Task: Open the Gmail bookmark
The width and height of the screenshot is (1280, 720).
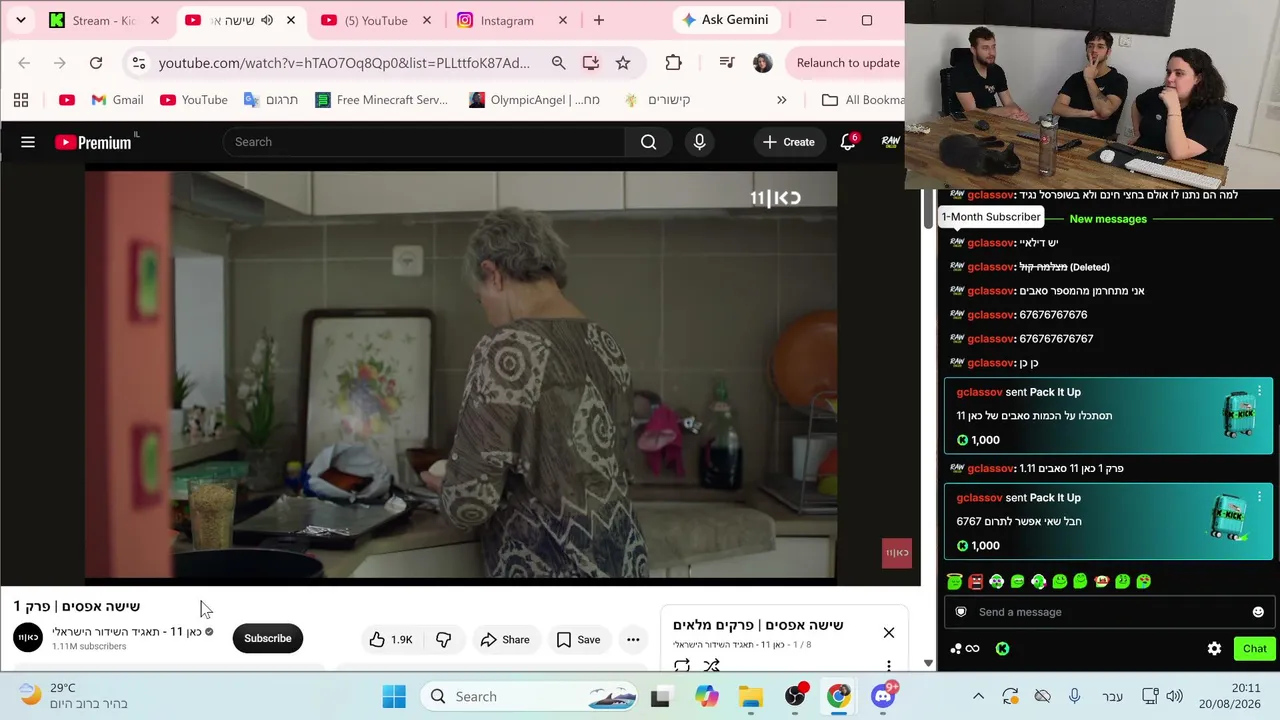Action: (x=117, y=100)
